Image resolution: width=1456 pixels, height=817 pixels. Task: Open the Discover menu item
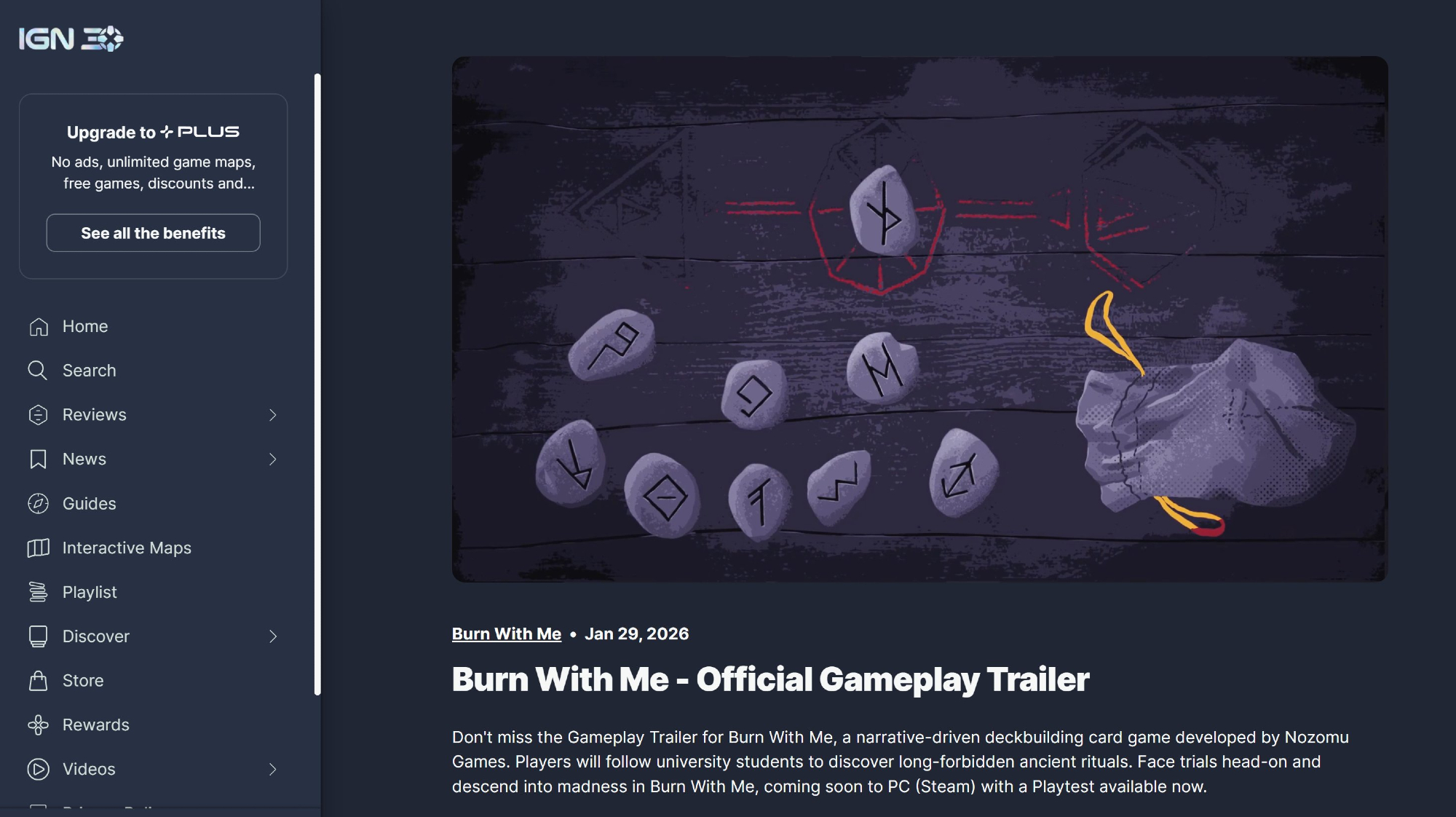(154, 636)
